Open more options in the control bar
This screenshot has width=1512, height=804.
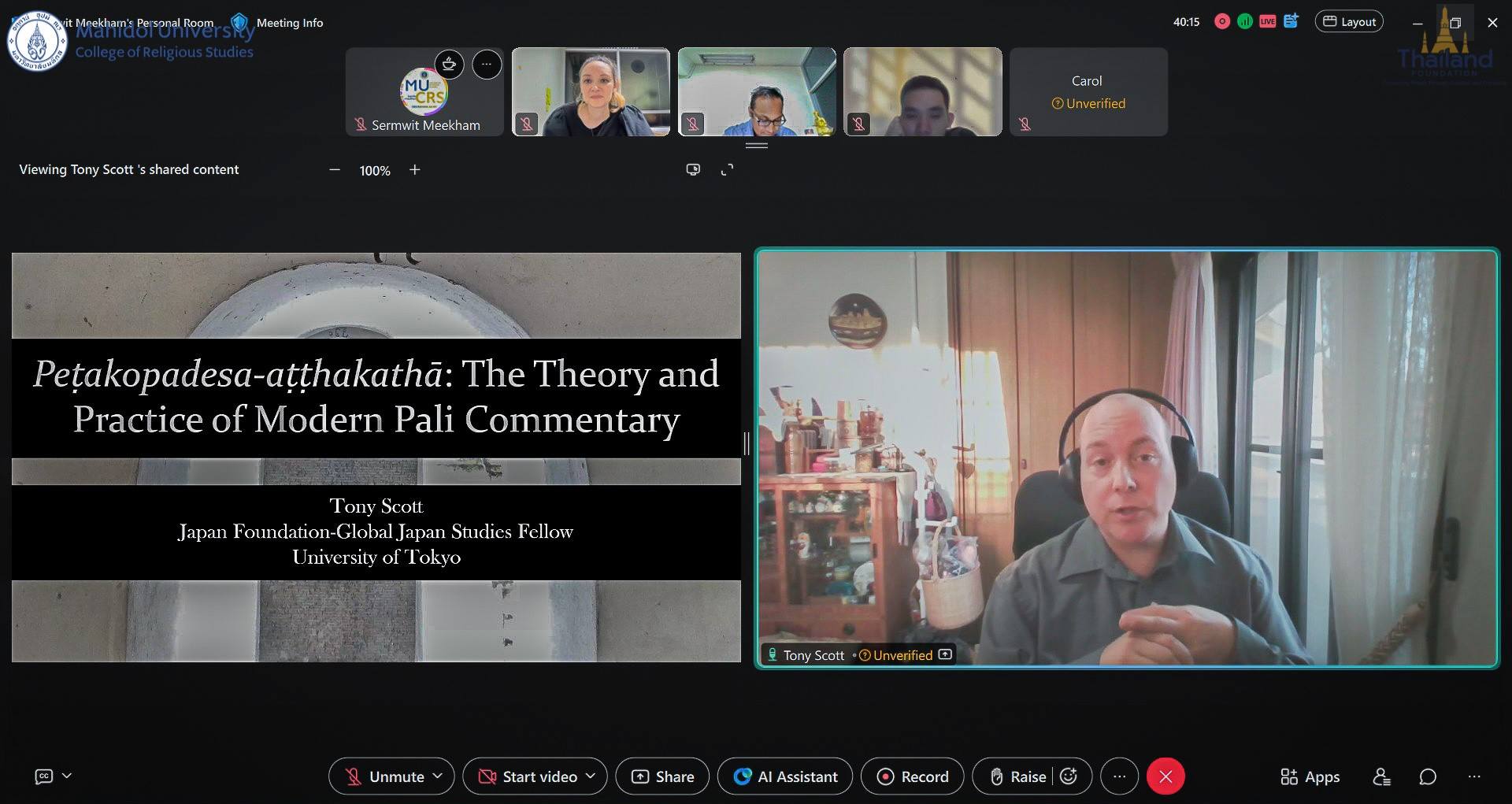pyautogui.click(x=1119, y=776)
